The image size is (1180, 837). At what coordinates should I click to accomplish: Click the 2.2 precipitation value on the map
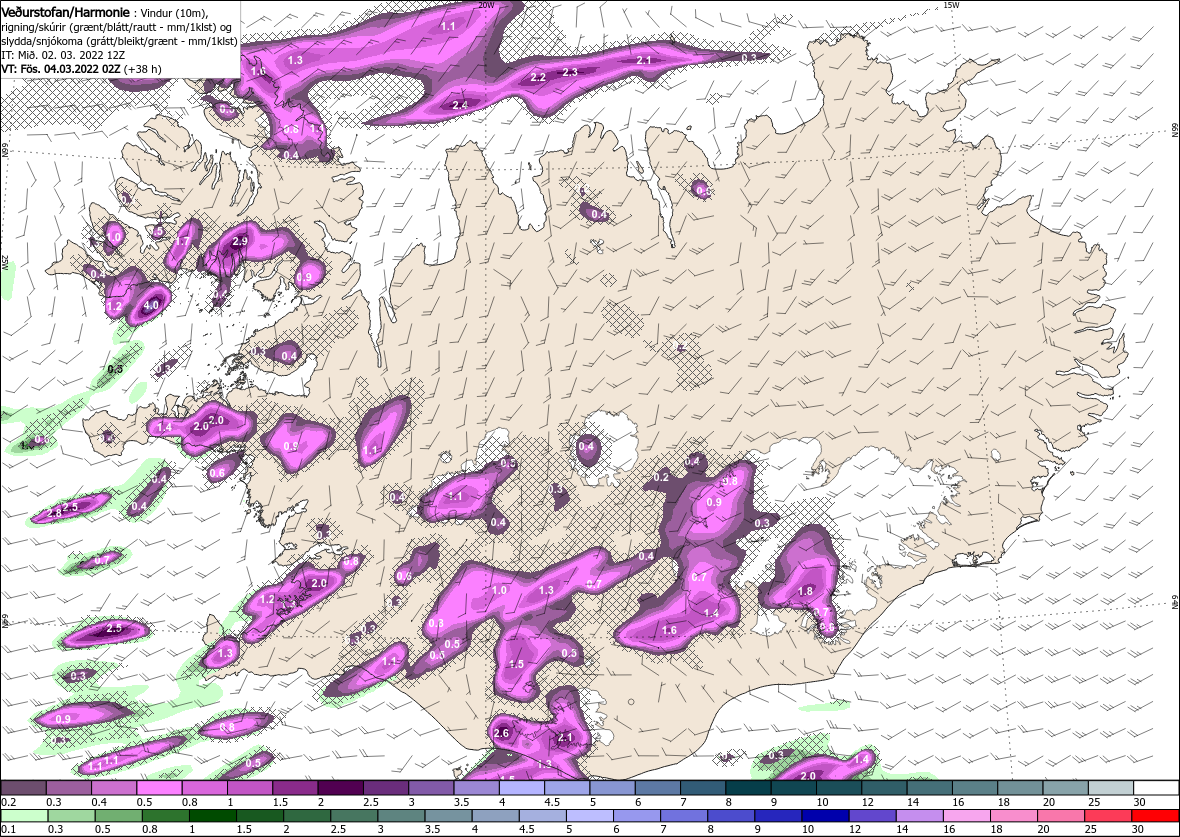[538, 78]
